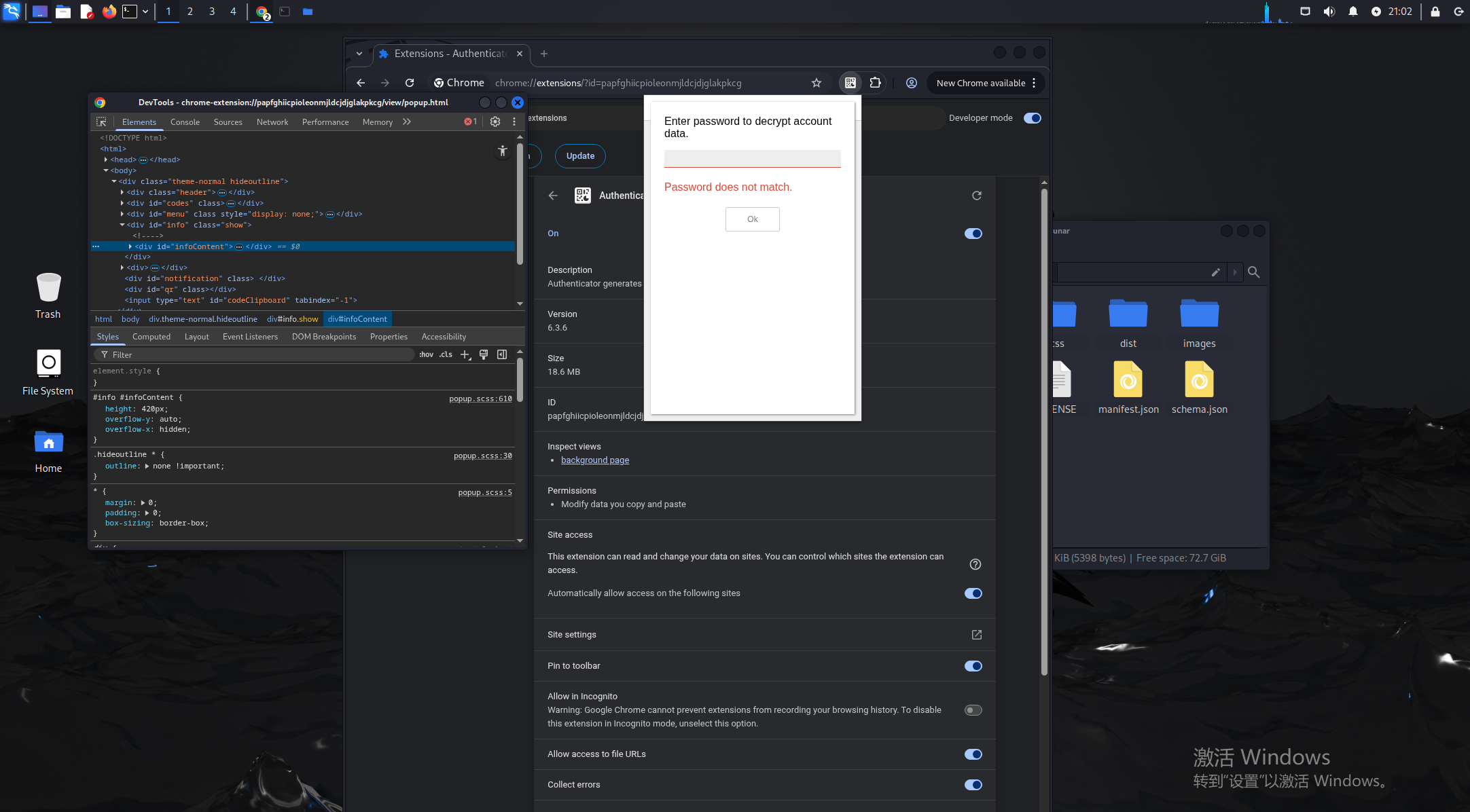Open the Chrome extensions puzzle icon
The width and height of the screenshot is (1470, 812).
875,83
